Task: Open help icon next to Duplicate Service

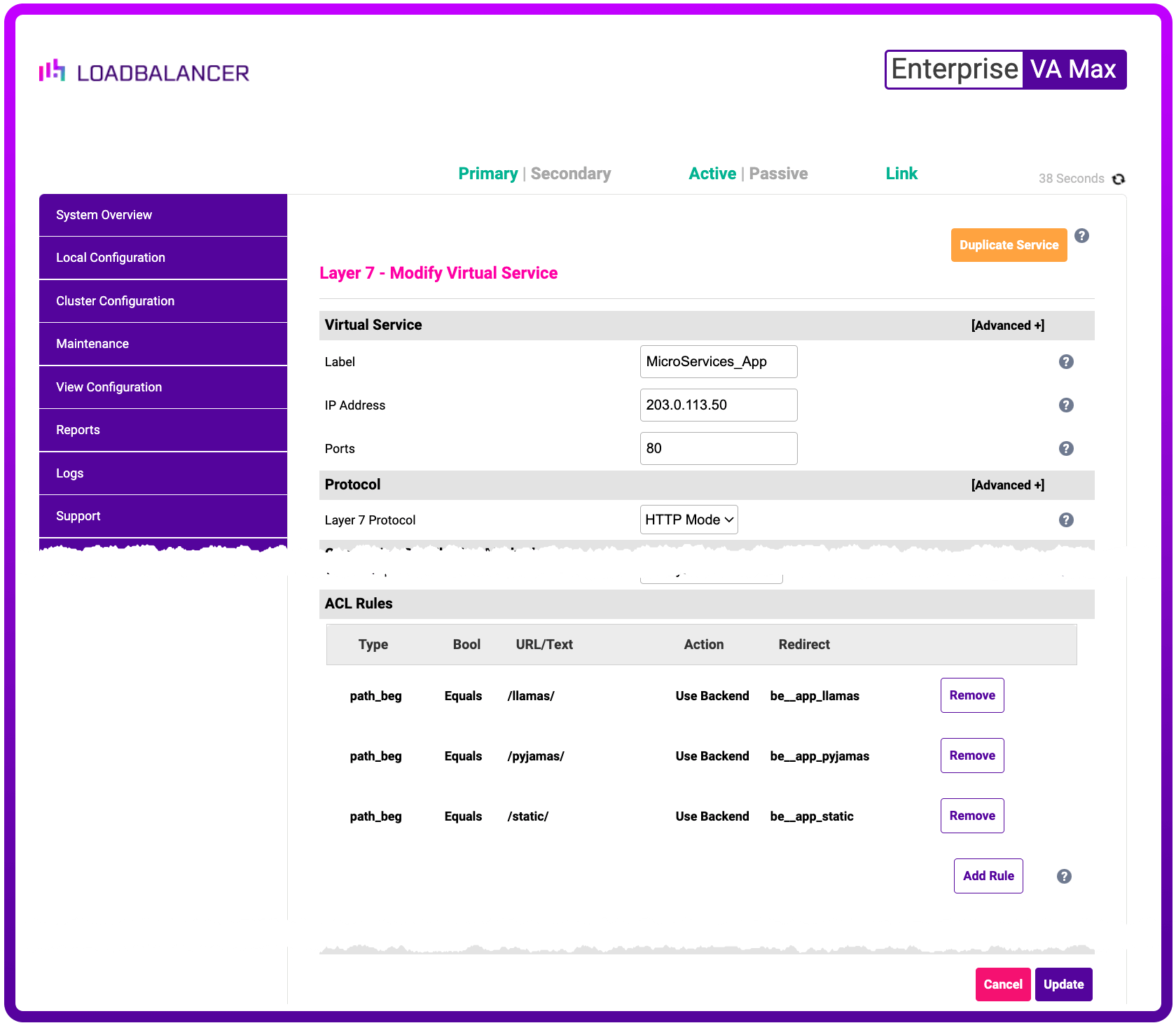Action: [x=1081, y=236]
